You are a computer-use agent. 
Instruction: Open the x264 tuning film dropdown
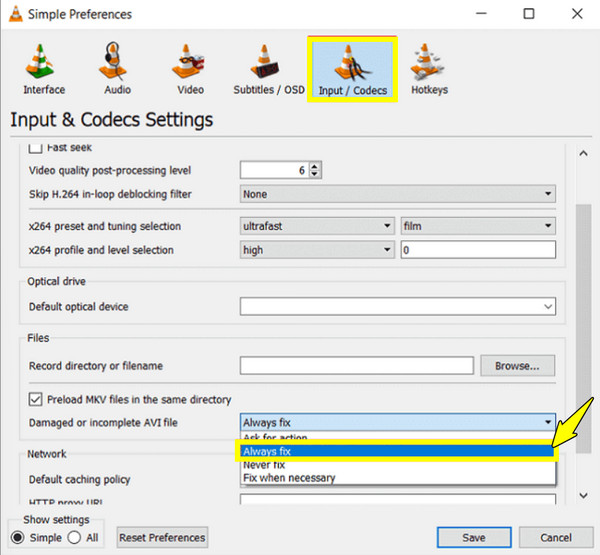pyautogui.click(x=478, y=226)
